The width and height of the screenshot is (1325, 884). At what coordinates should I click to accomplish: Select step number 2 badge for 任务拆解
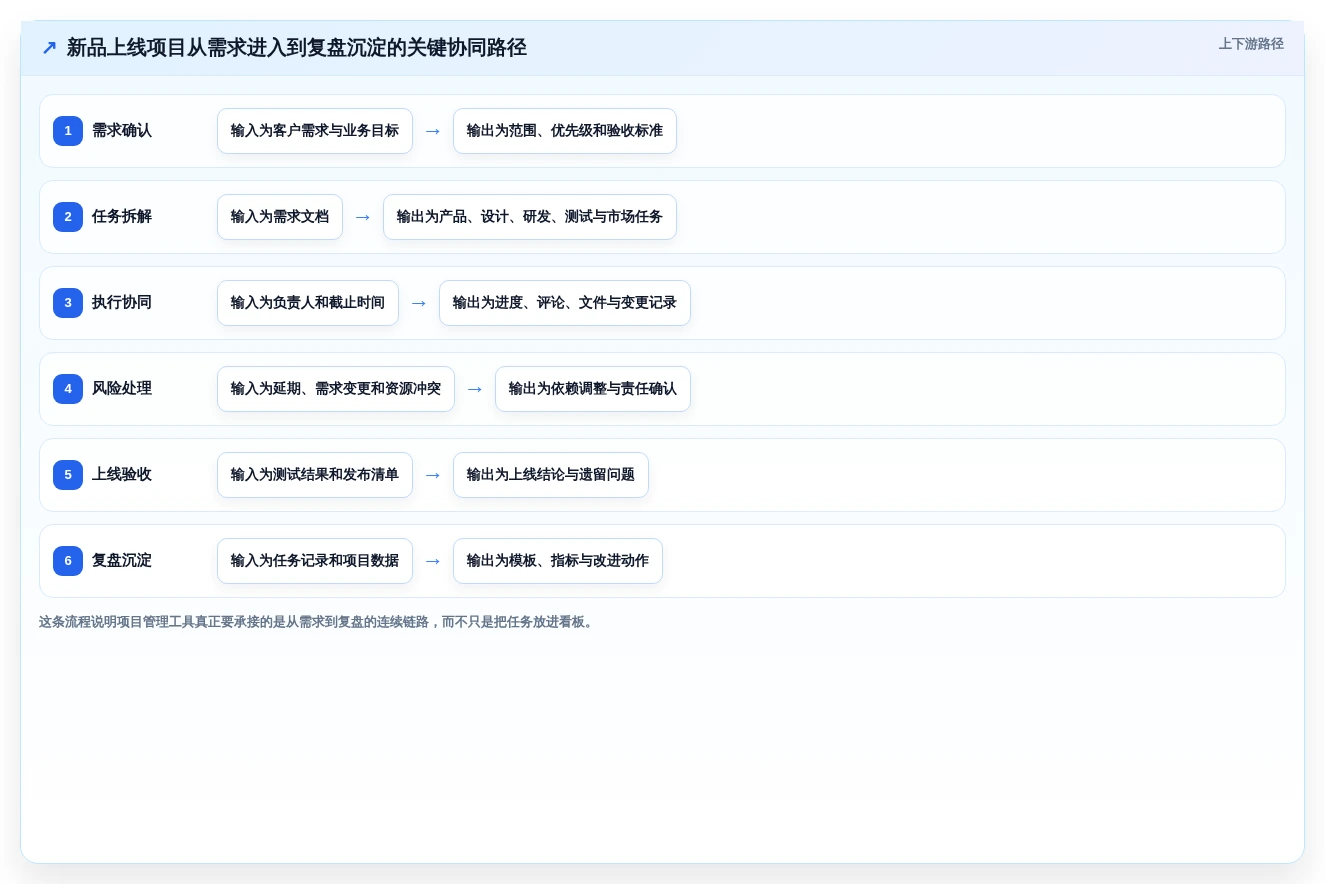68,217
